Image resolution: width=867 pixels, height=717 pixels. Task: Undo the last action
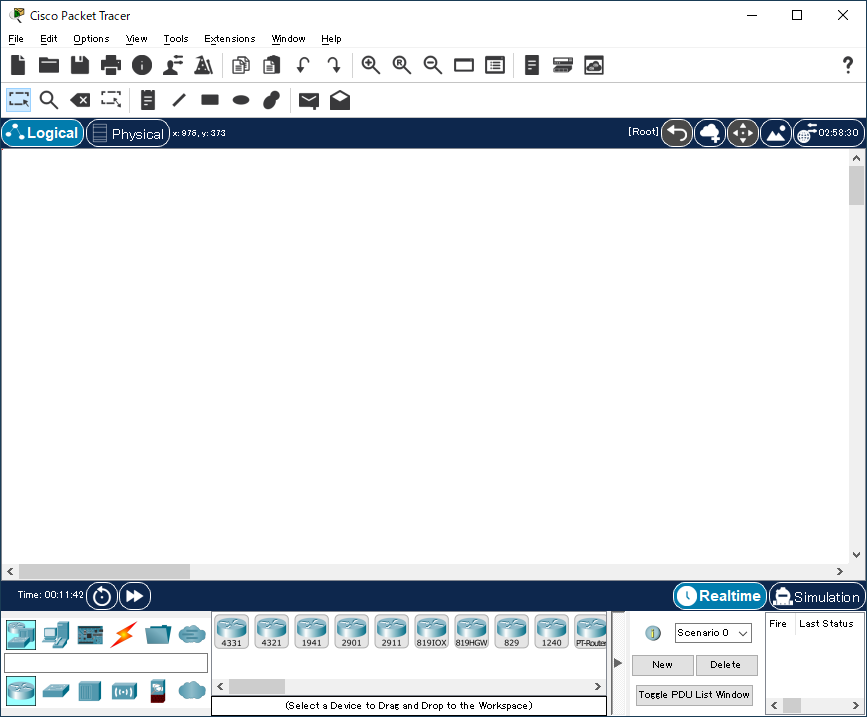(302, 65)
